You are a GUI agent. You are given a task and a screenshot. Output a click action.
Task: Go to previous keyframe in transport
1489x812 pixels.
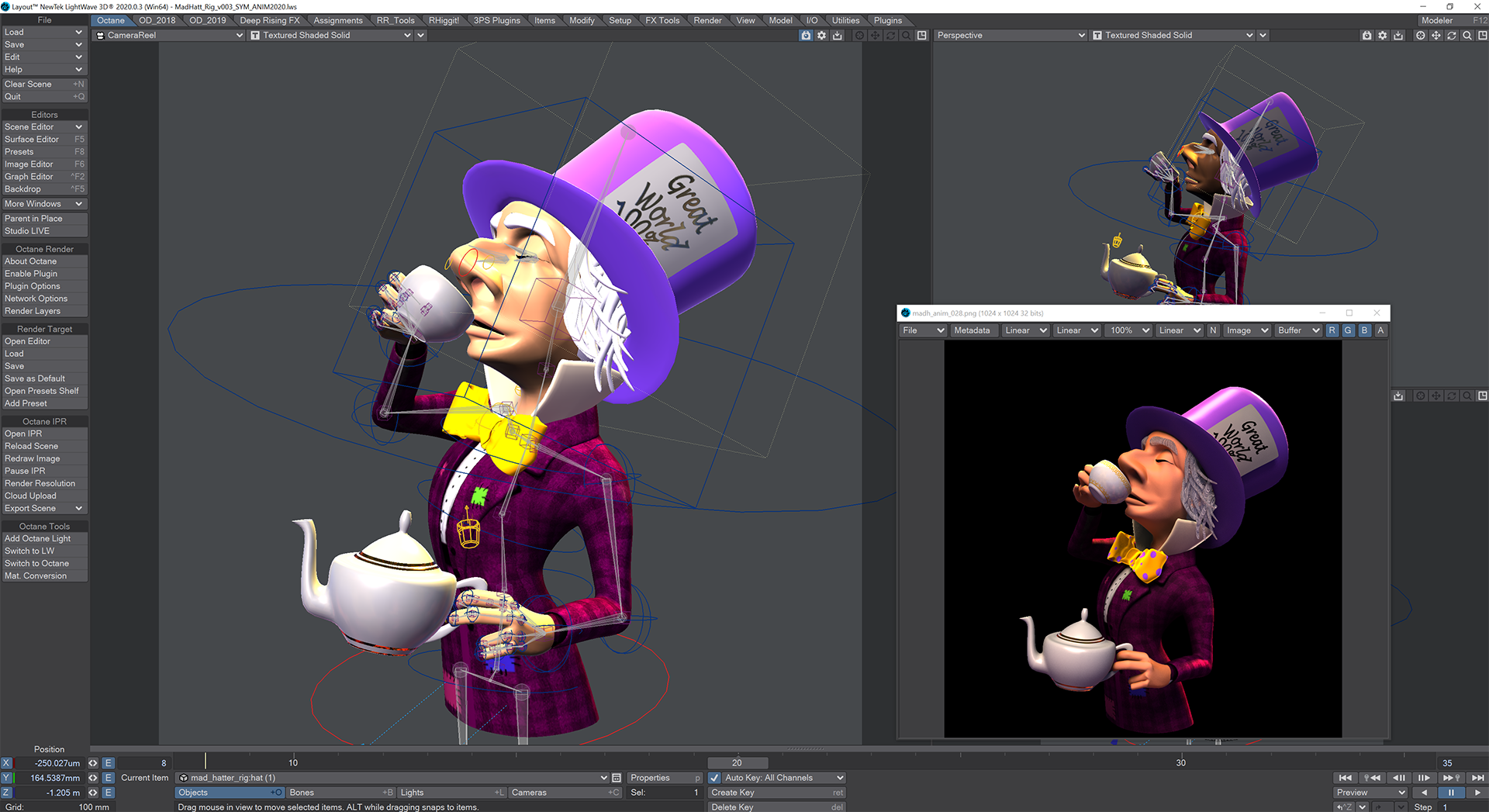point(1372,778)
